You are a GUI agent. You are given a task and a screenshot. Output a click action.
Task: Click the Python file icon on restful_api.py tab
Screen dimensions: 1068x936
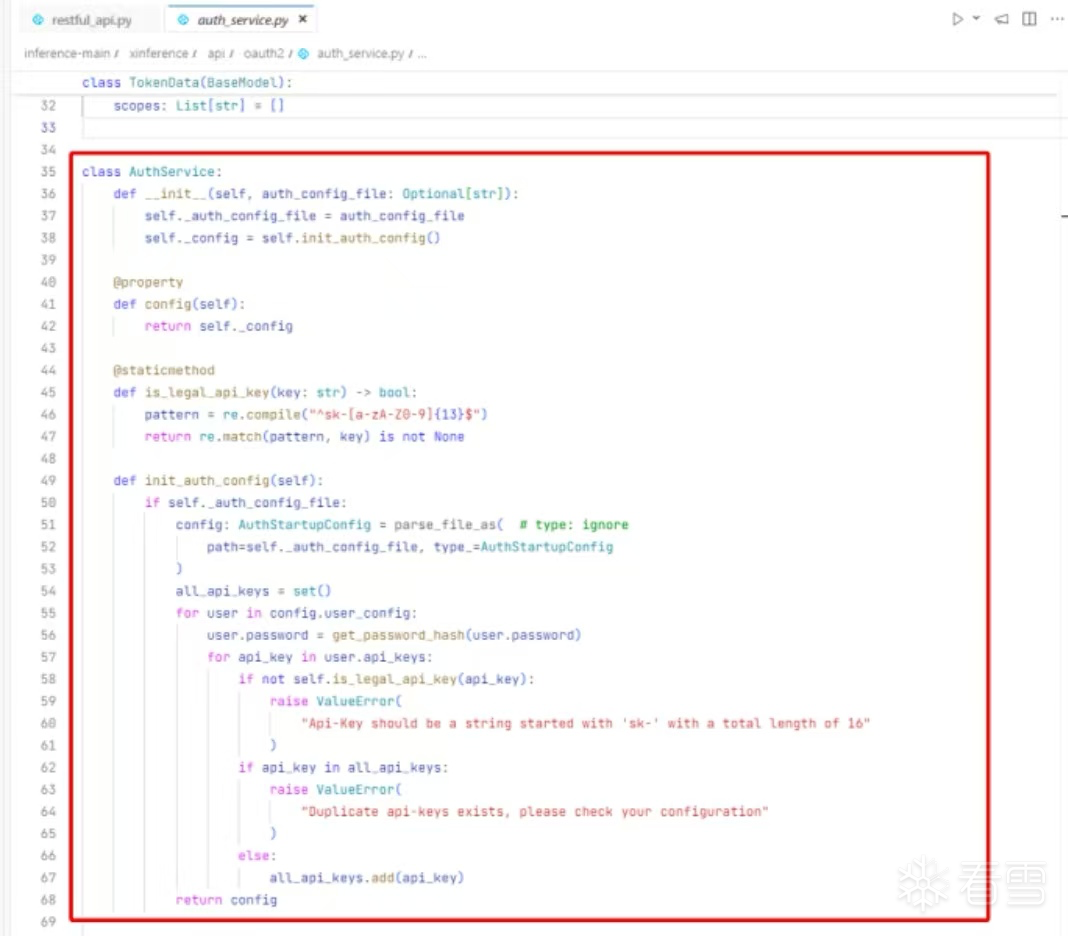[38, 20]
